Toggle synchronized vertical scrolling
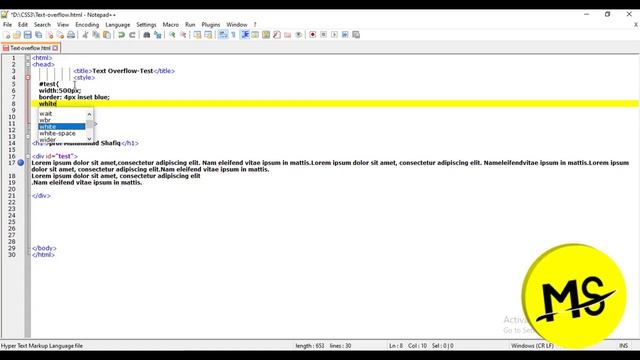This screenshot has height=360, width=640. point(198,35)
